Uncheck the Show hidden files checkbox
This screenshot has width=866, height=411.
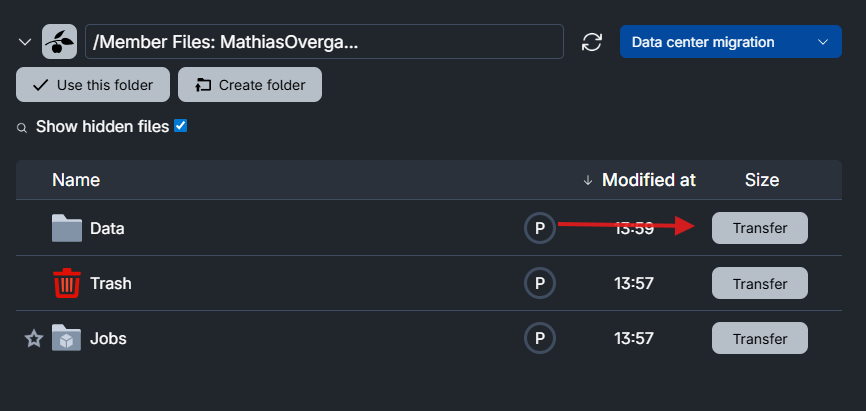coord(181,126)
